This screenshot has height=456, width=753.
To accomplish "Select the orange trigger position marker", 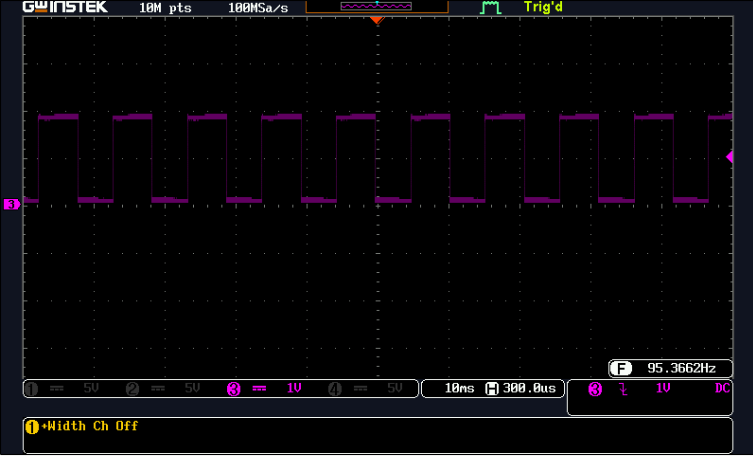I will coord(377,20).
